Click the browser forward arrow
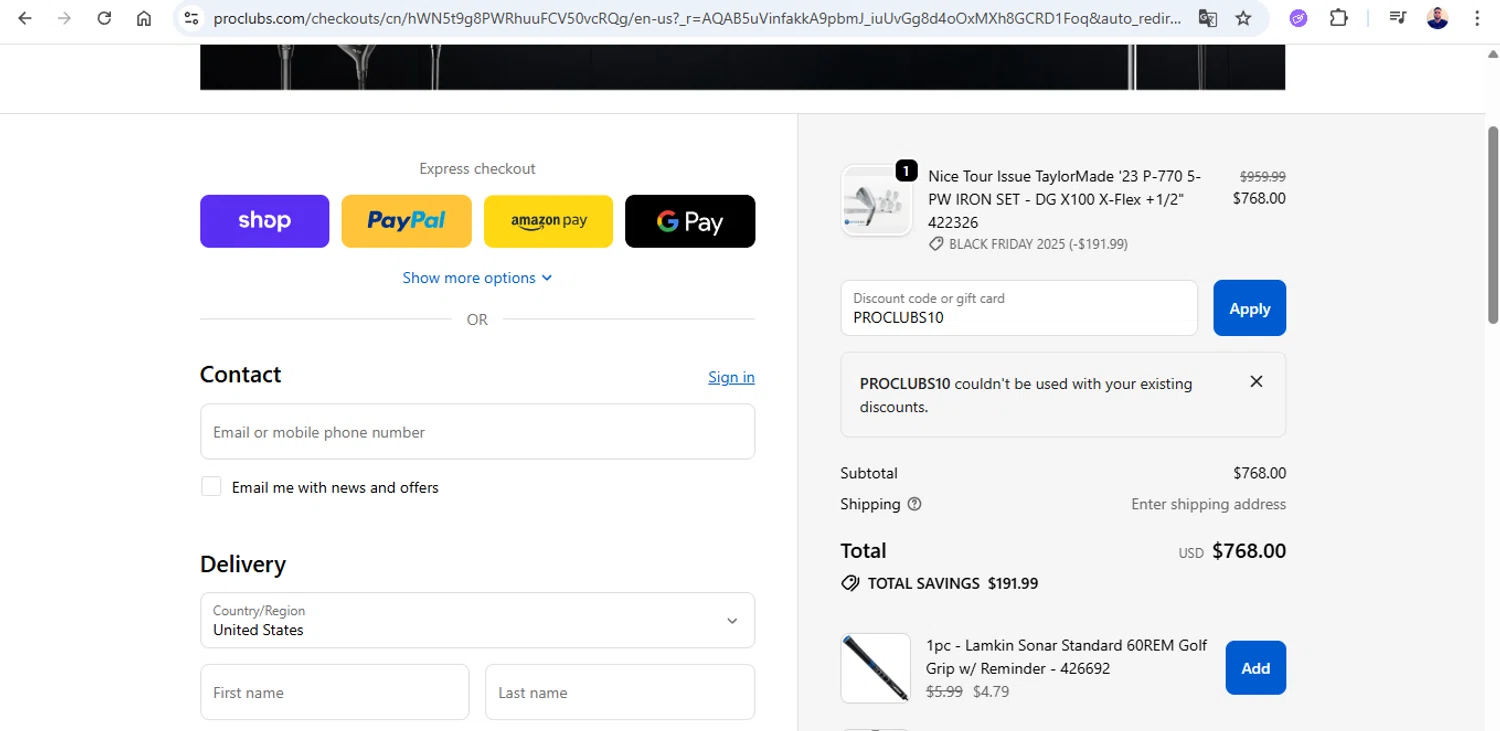 coord(65,18)
